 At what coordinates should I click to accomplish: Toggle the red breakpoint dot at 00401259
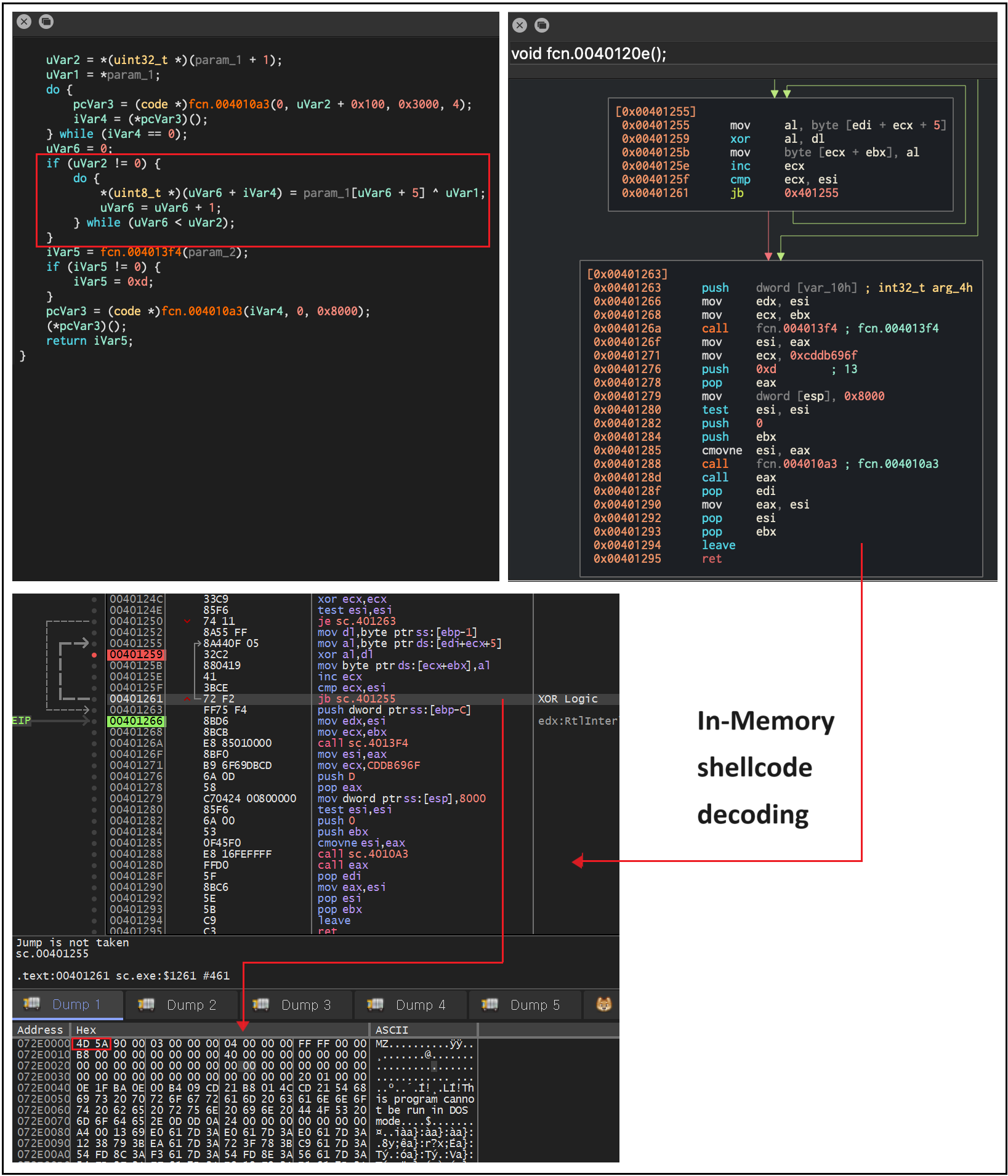point(94,654)
